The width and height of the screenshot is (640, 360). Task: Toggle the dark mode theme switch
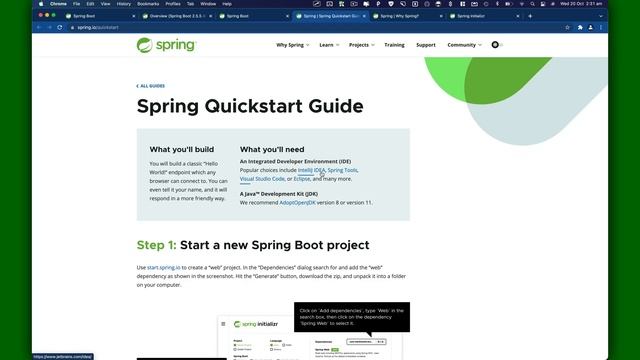click(x=497, y=45)
